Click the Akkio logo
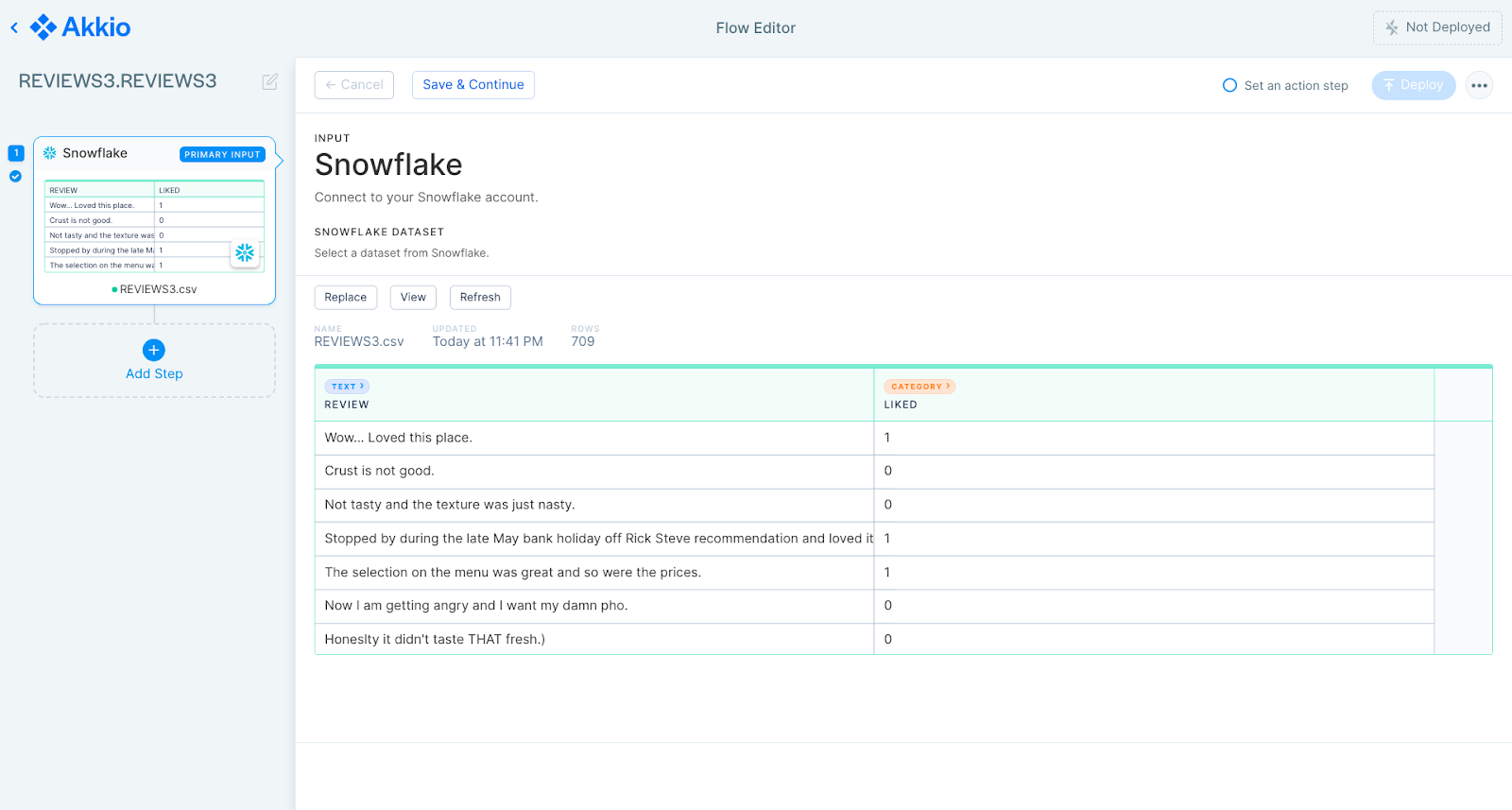The height and width of the screenshot is (810, 1512). [x=80, y=27]
